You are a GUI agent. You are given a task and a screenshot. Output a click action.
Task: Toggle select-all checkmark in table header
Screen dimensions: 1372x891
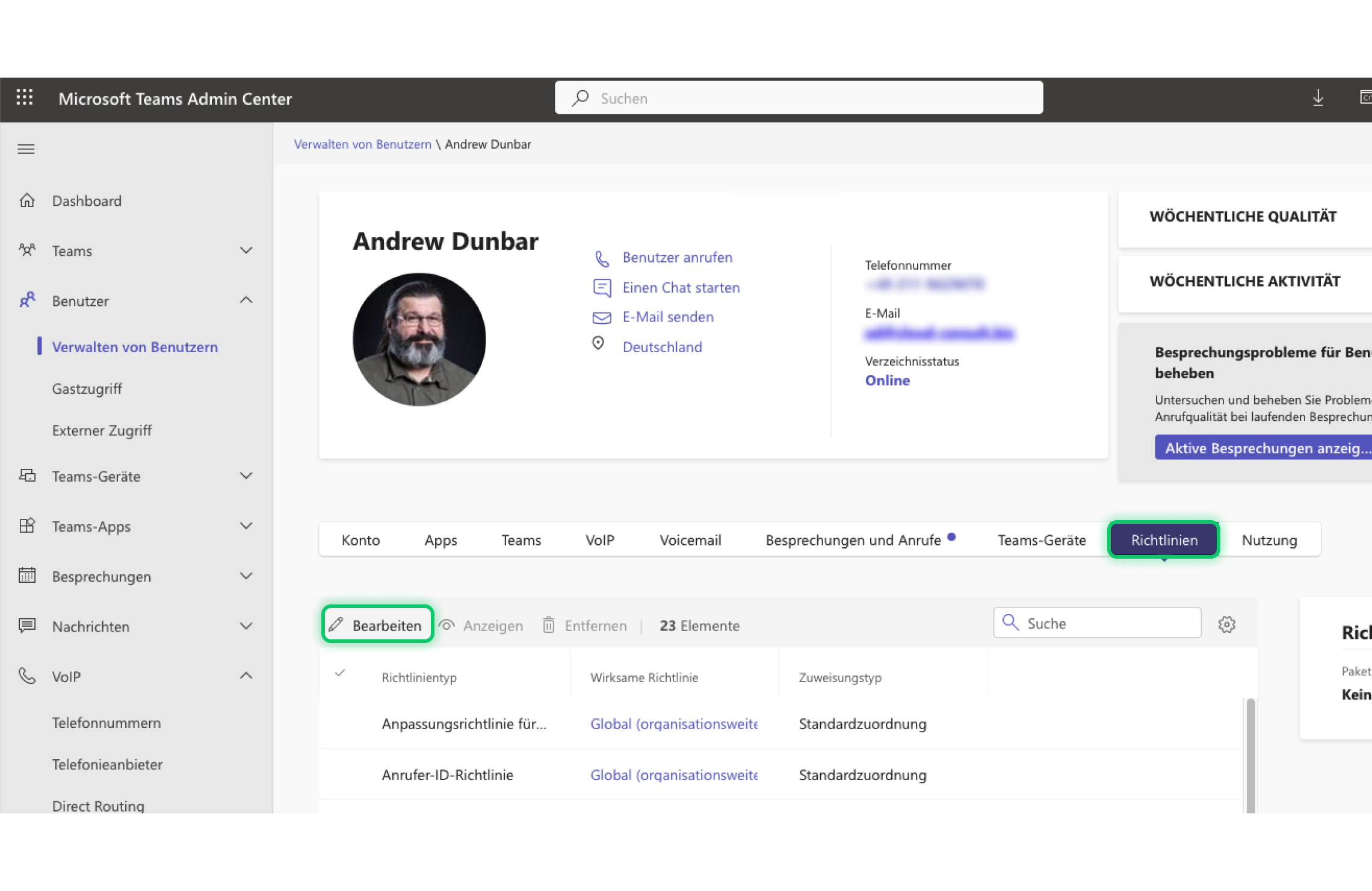(340, 672)
